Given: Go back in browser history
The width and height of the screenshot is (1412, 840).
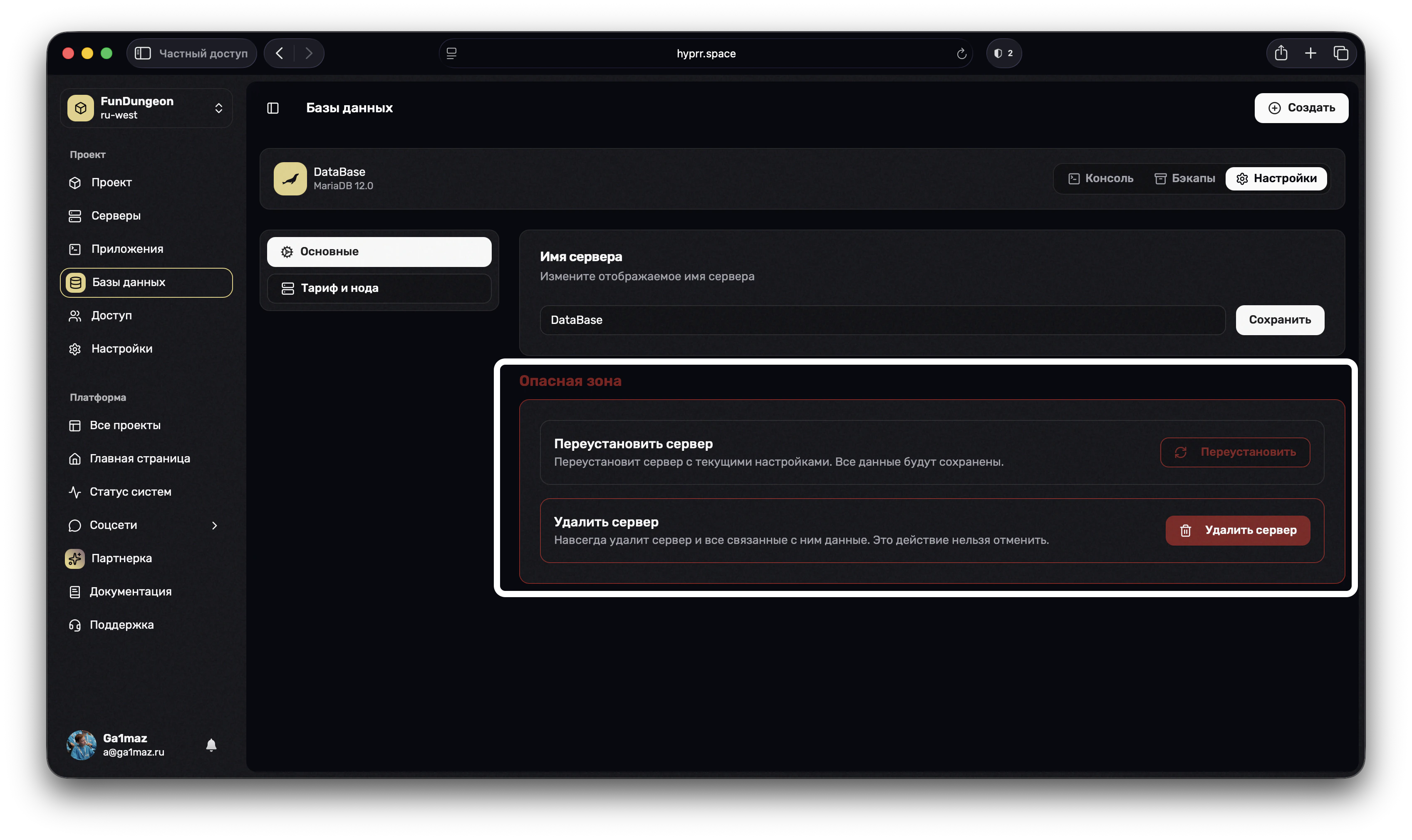Looking at the screenshot, I should pyautogui.click(x=279, y=53).
